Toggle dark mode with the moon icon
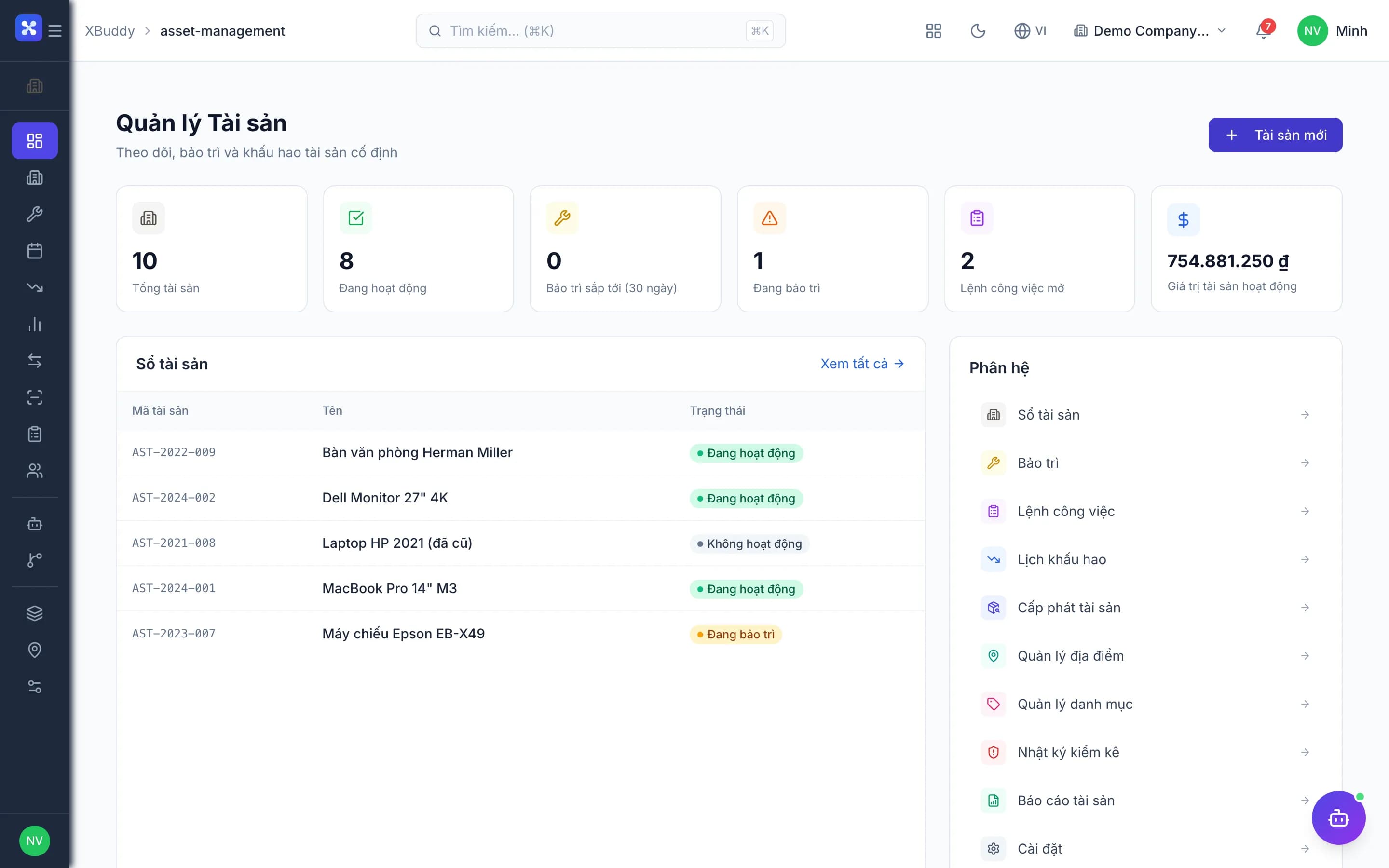The image size is (1389, 868). (978, 31)
